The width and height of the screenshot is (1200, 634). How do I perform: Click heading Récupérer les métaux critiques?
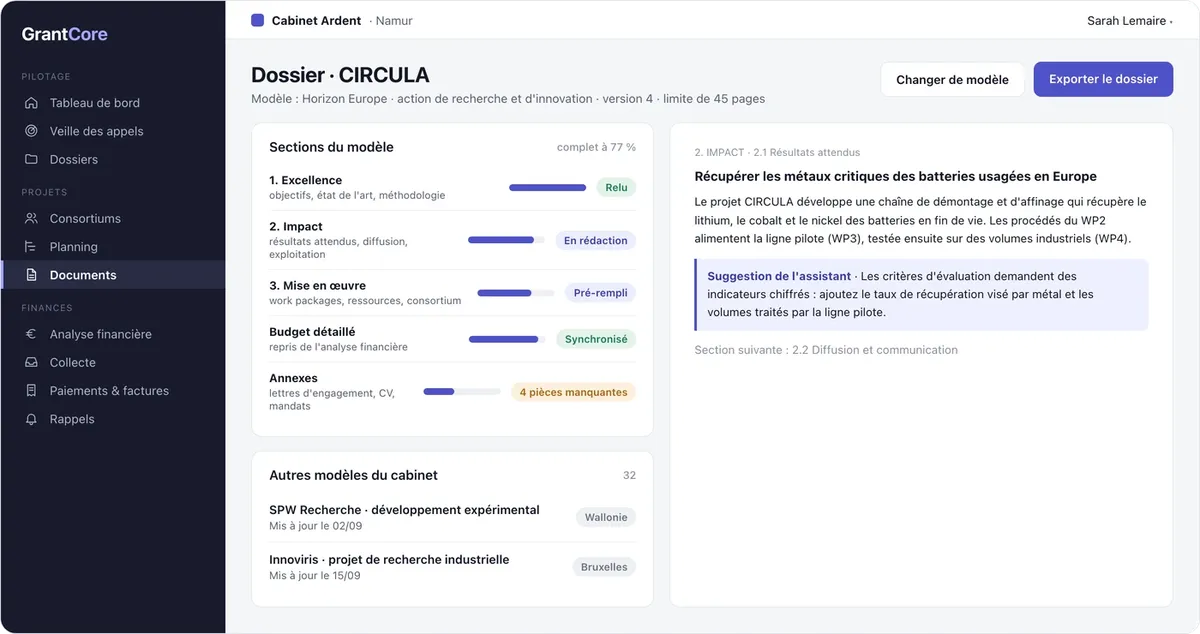coord(895,176)
